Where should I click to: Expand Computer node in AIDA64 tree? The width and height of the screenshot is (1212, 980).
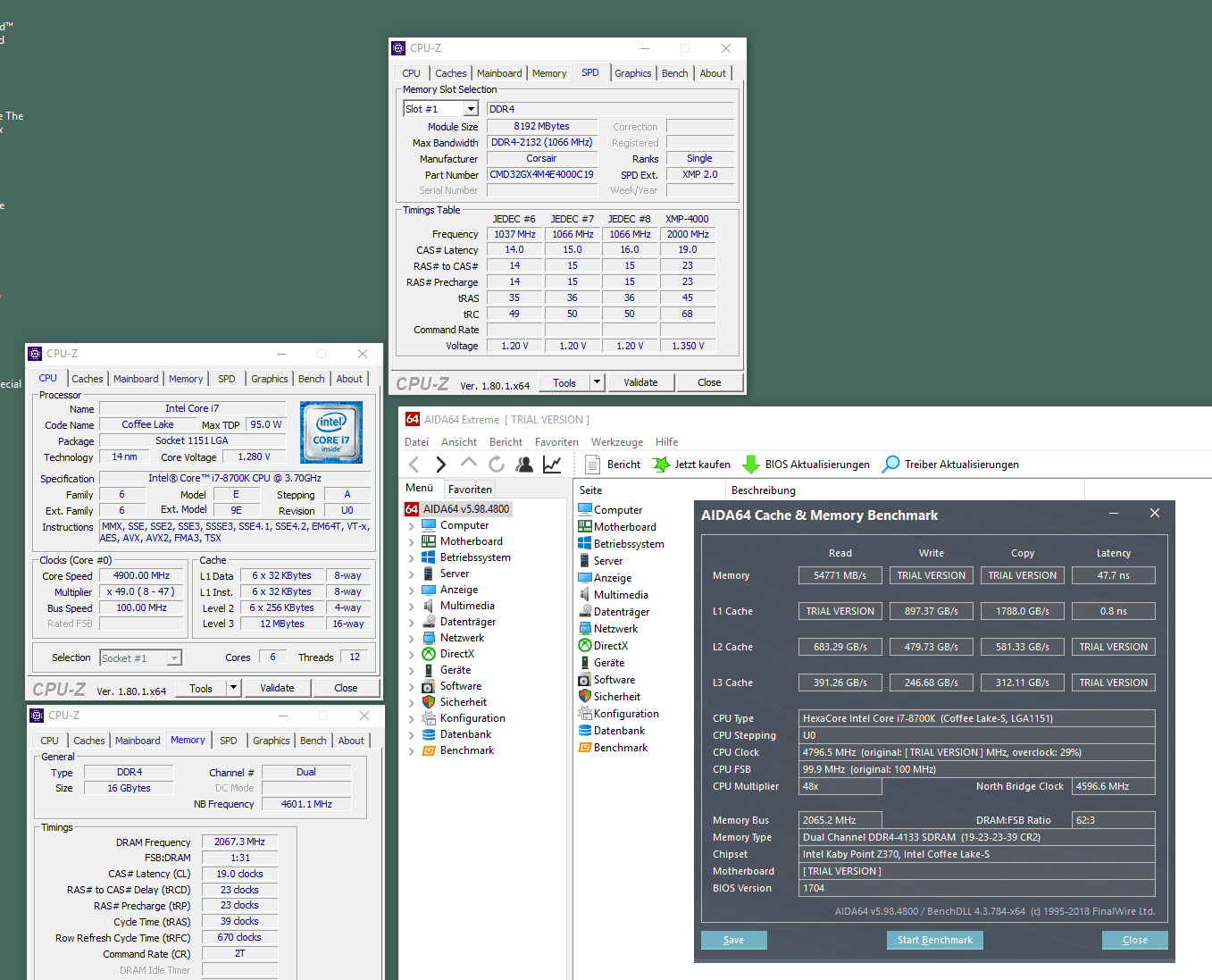[x=411, y=526]
